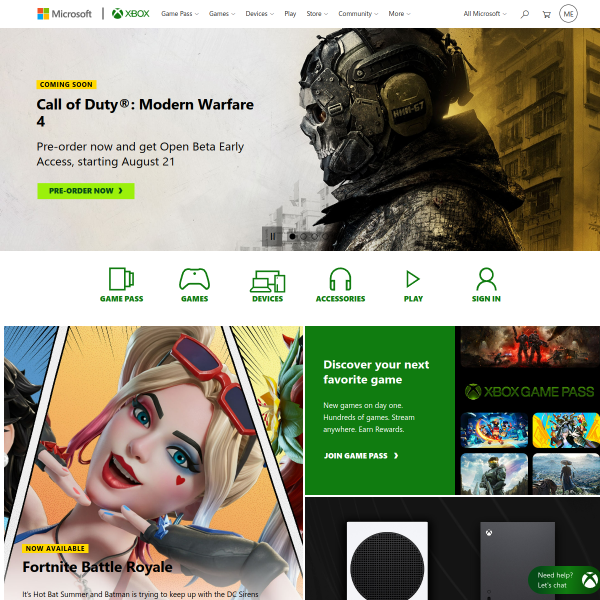Open the ME account avatar
The height and width of the screenshot is (600, 600).
(x=568, y=14)
